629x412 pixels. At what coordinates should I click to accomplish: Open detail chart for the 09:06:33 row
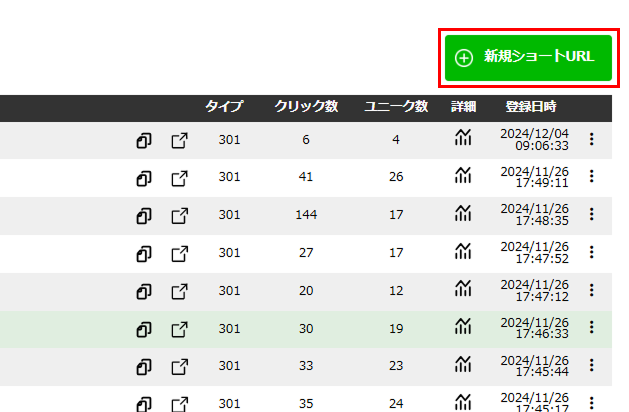click(x=462, y=140)
